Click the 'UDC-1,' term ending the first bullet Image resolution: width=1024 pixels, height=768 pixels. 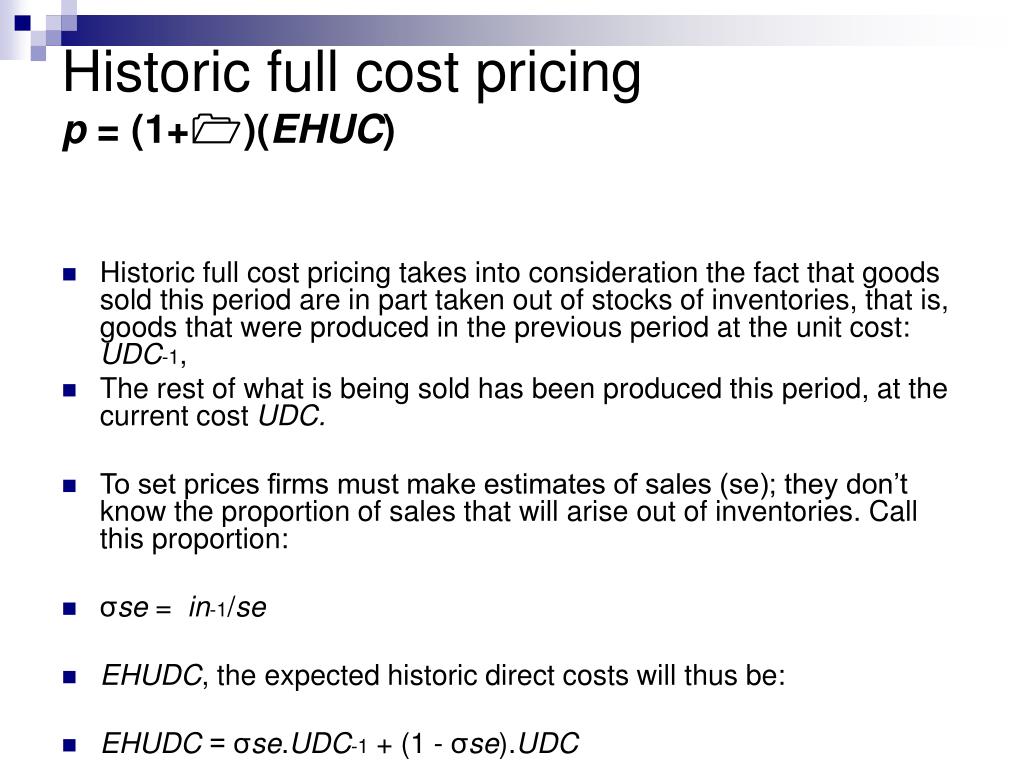pyautogui.click(x=144, y=355)
